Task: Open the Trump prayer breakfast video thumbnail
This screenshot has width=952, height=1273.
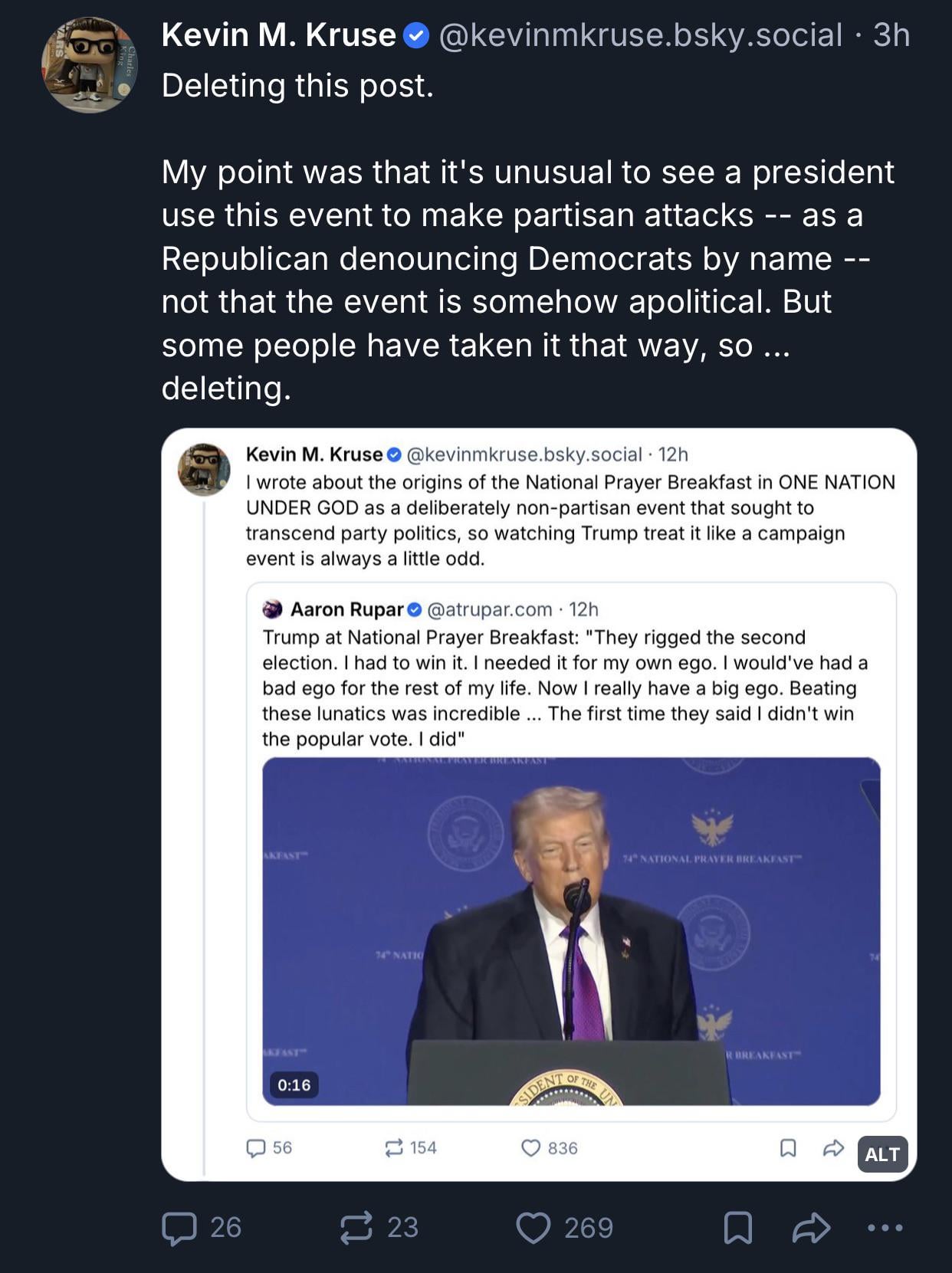Action: [571, 930]
